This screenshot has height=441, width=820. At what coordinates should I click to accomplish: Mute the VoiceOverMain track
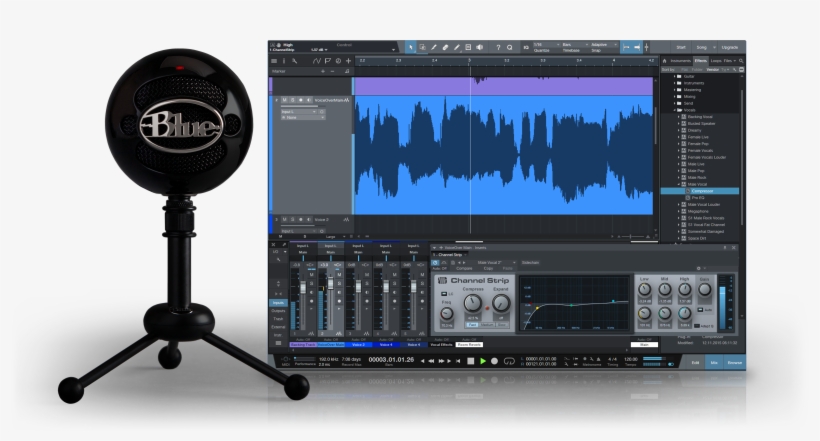coord(284,100)
